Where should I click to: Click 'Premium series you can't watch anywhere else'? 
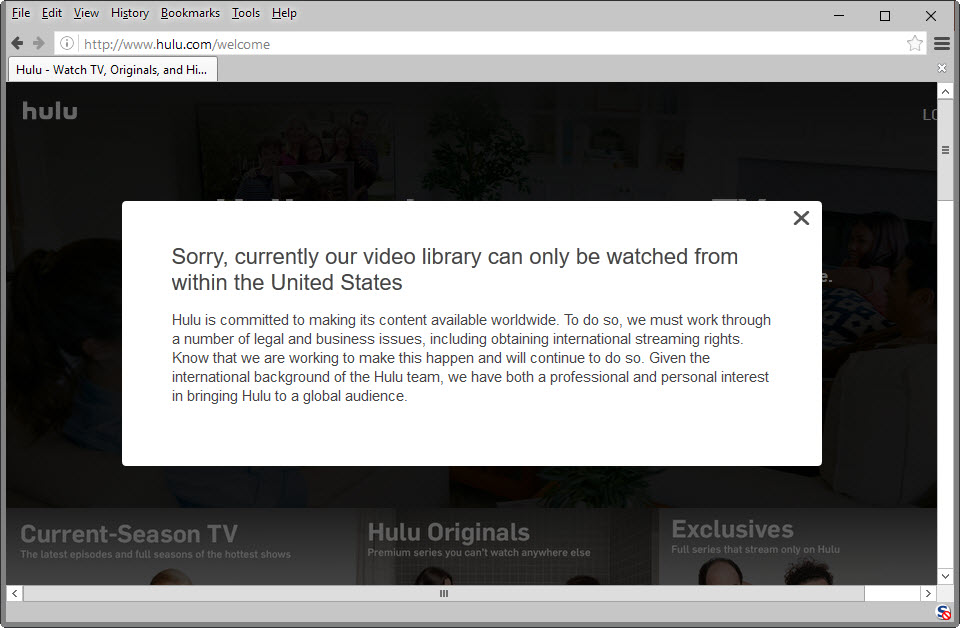[479, 553]
